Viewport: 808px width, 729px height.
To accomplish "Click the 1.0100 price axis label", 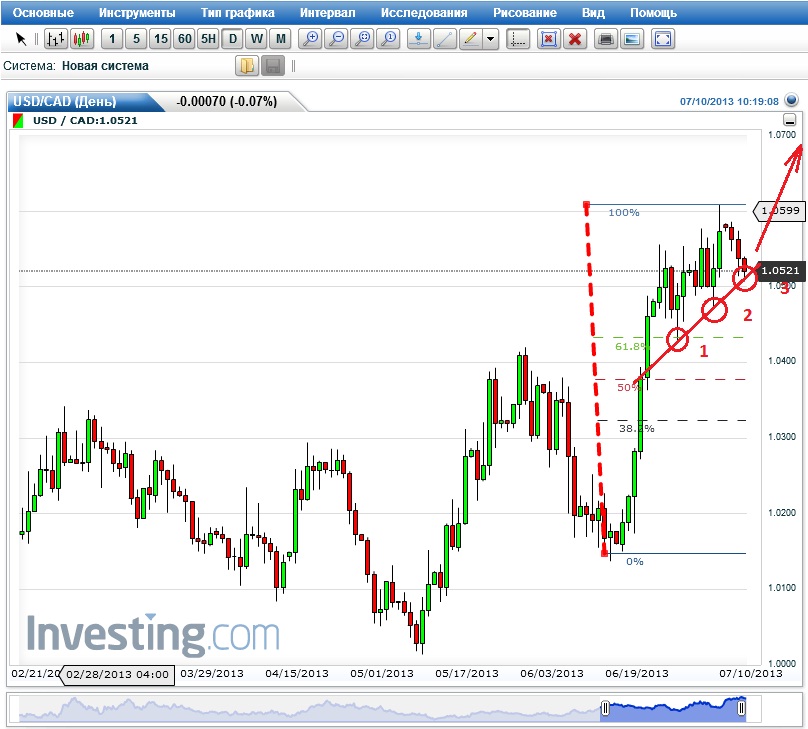I will 782,588.
